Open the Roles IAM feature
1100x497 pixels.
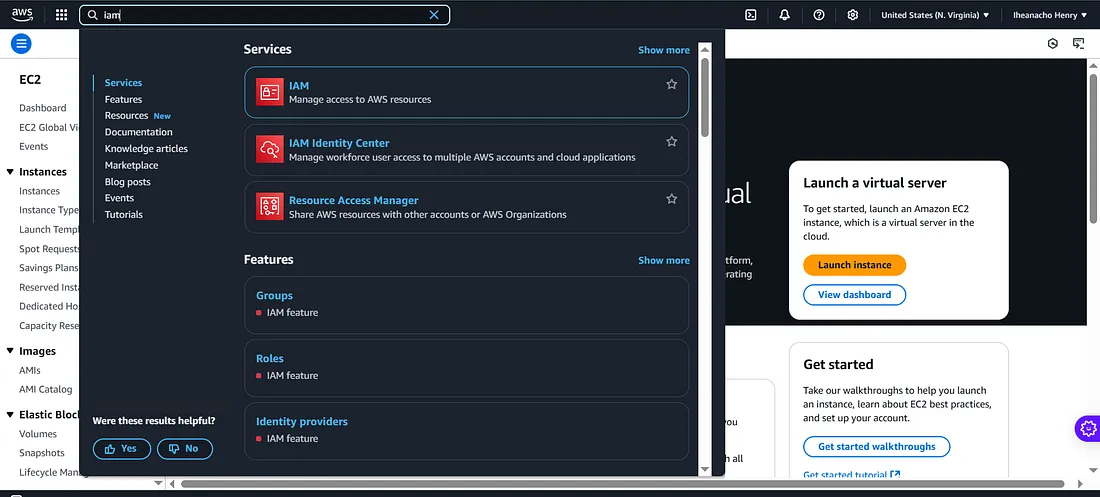tap(467, 368)
